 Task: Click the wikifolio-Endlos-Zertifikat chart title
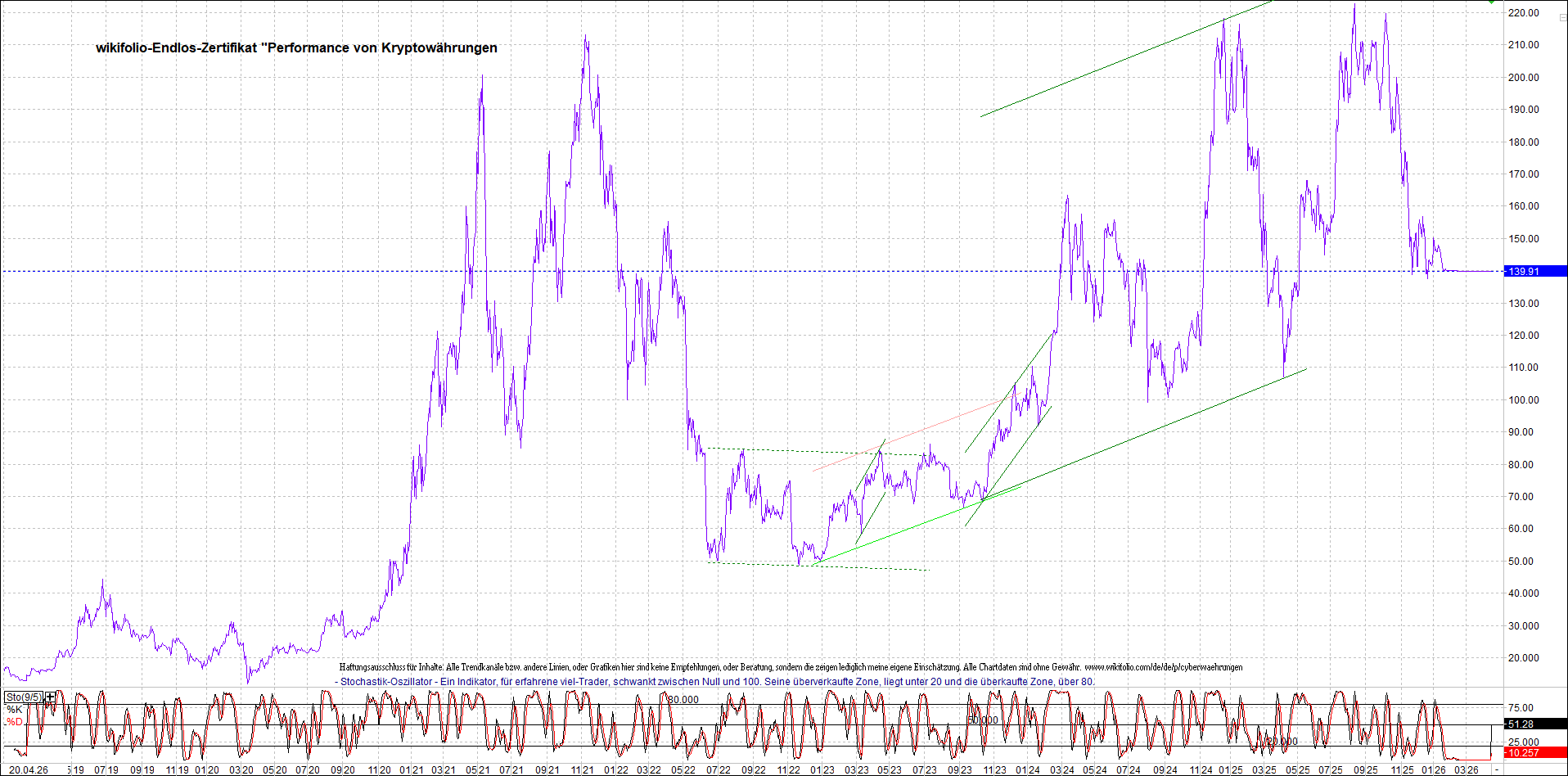pos(296,47)
